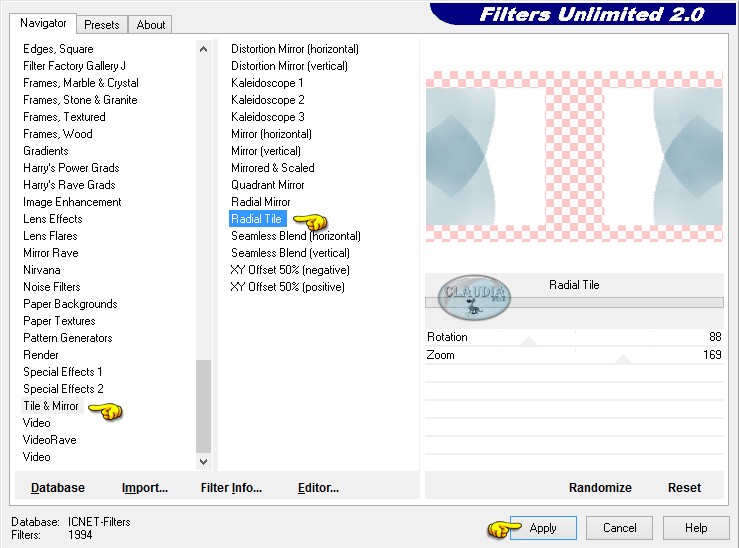
Task: Choose Kaleidoscope 1 filter
Action: (267, 83)
